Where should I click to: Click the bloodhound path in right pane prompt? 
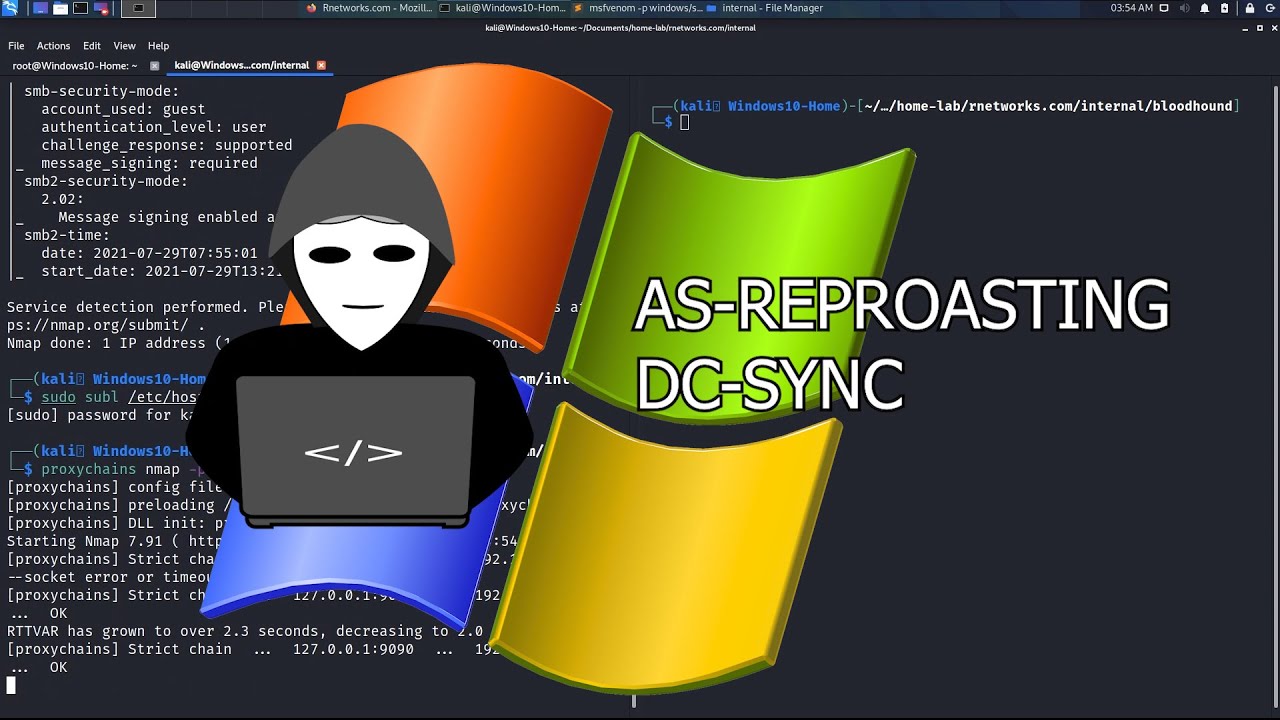pyautogui.click(x=1050, y=106)
